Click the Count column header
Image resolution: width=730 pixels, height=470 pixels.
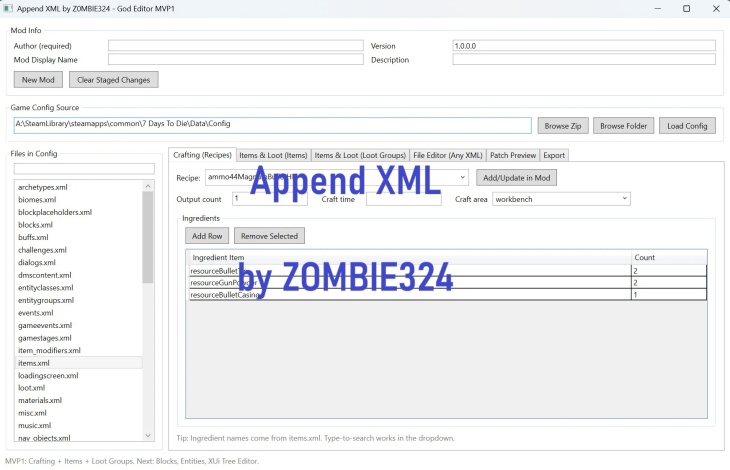click(669, 257)
